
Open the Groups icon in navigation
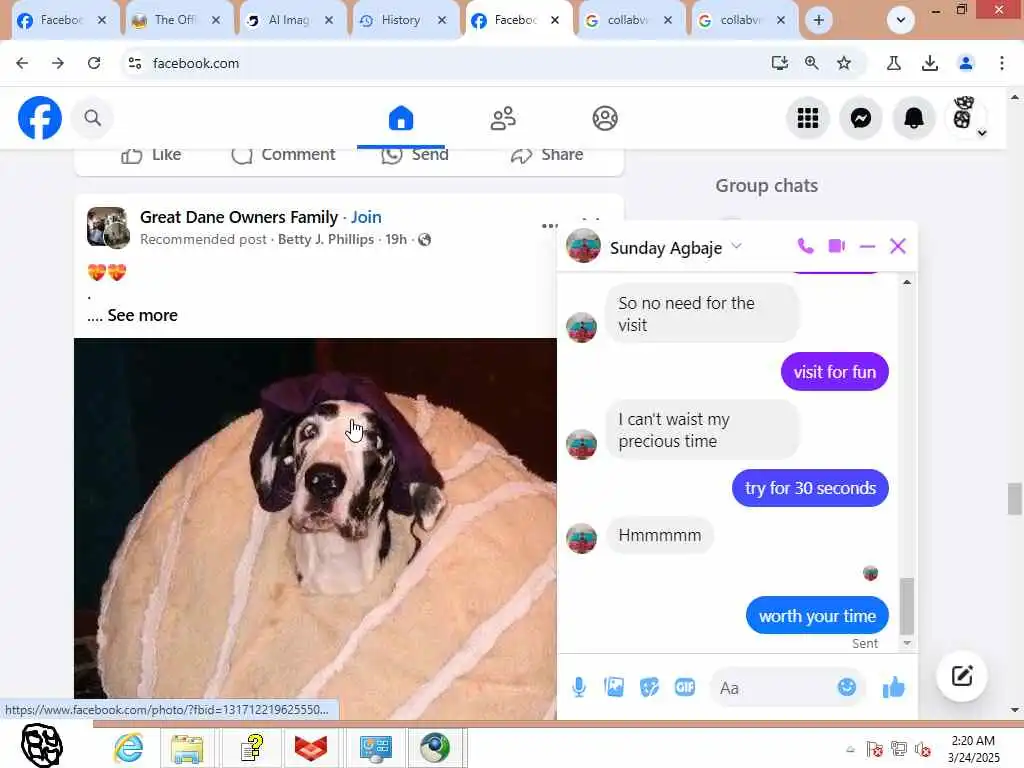tap(605, 118)
